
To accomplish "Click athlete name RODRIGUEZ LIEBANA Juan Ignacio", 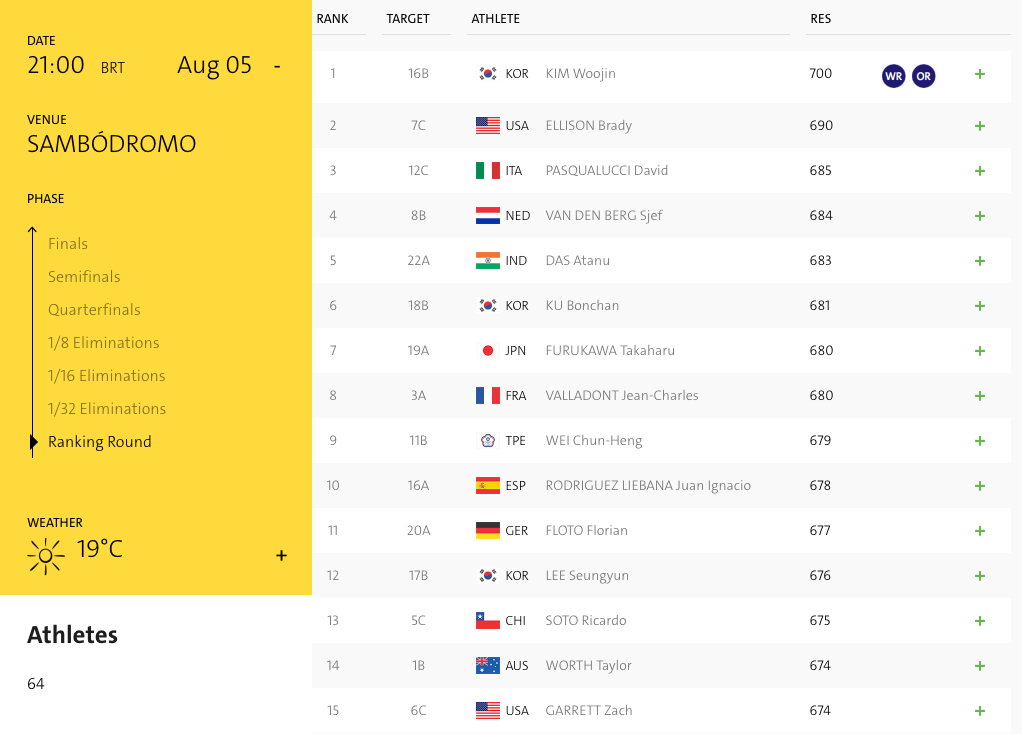I will click(x=648, y=486).
